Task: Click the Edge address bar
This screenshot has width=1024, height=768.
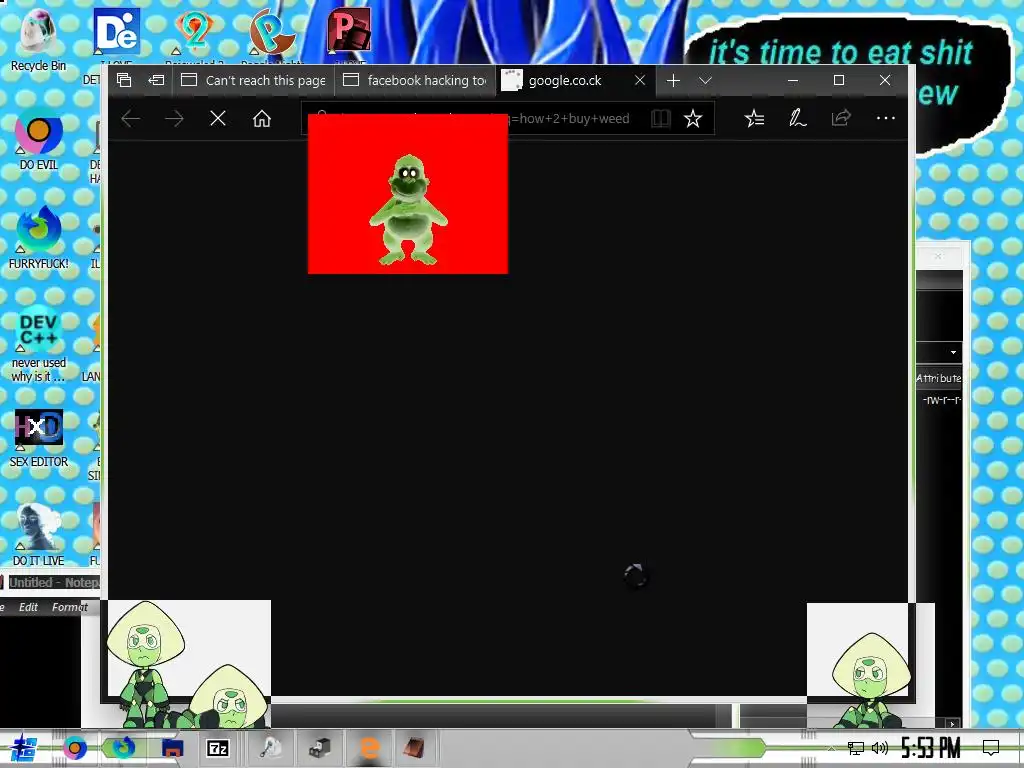Action: tap(507, 118)
